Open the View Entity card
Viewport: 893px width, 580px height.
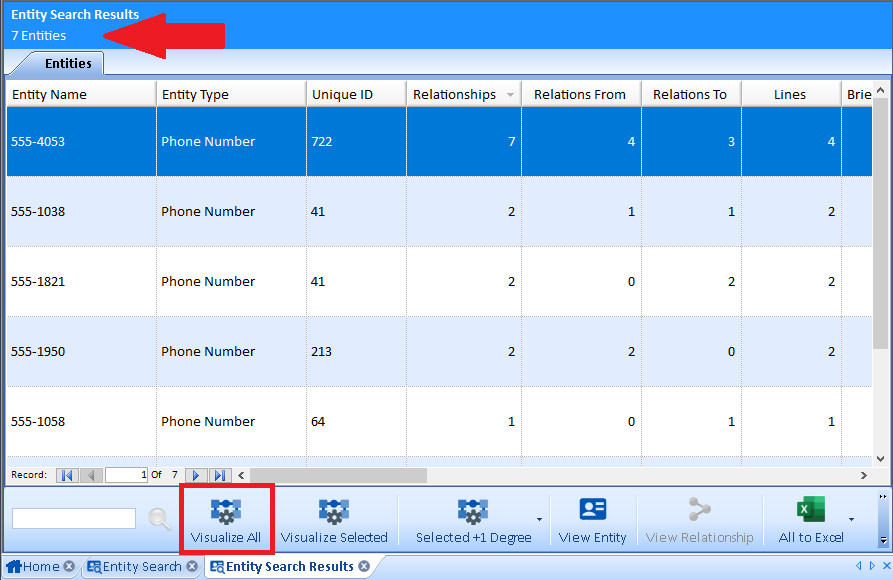[592, 521]
